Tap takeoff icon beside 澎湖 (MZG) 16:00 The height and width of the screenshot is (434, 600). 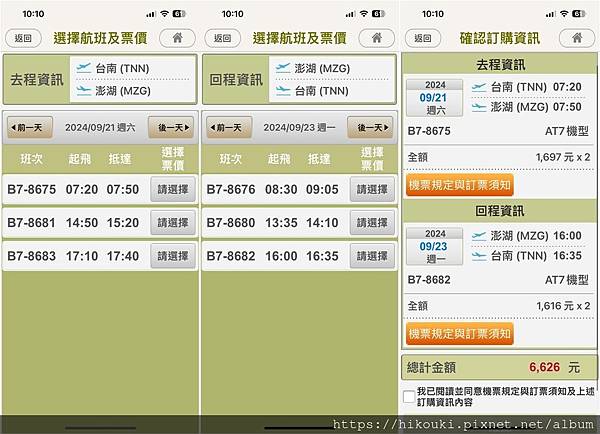479,236
